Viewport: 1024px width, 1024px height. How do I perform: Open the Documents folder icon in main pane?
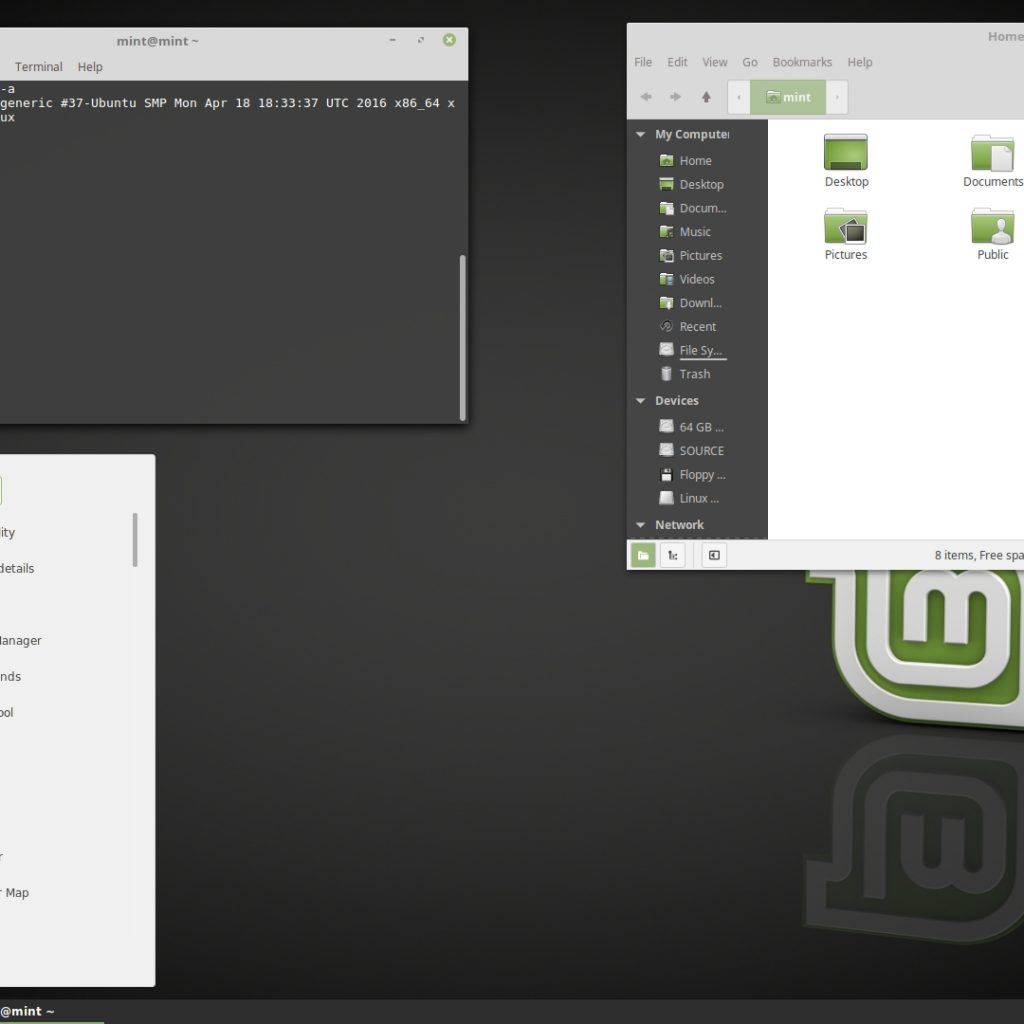click(x=993, y=161)
